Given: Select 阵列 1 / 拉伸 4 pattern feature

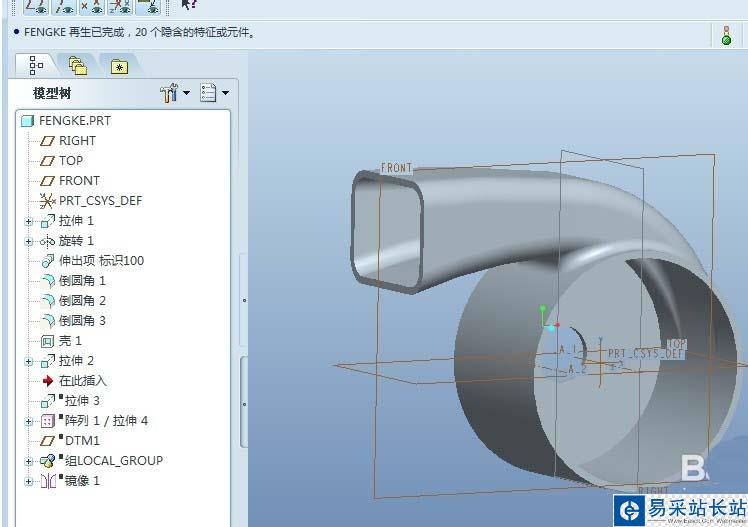Looking at the screenshot, I should (106, 421).
